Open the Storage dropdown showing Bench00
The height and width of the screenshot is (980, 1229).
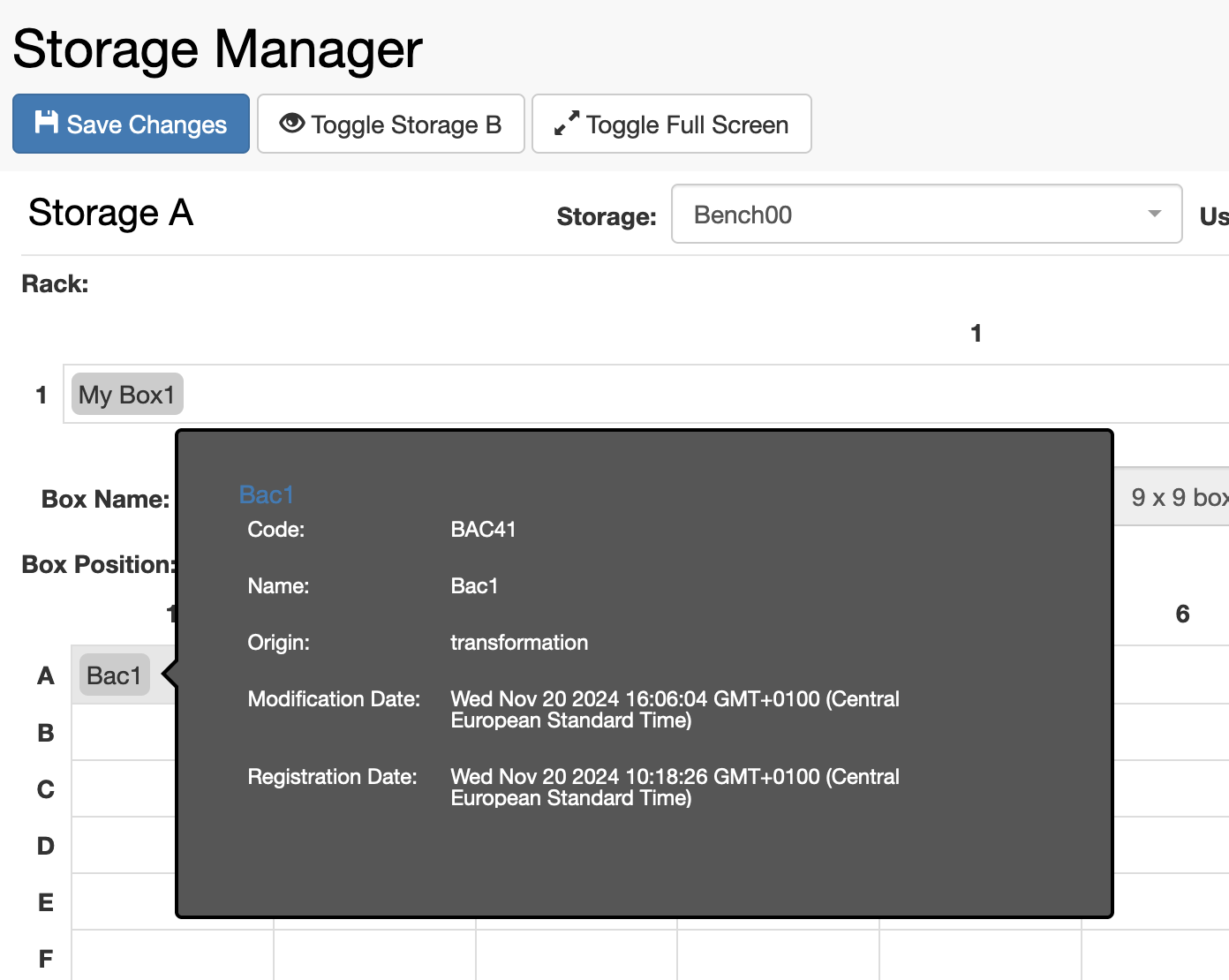click(927, 214)
